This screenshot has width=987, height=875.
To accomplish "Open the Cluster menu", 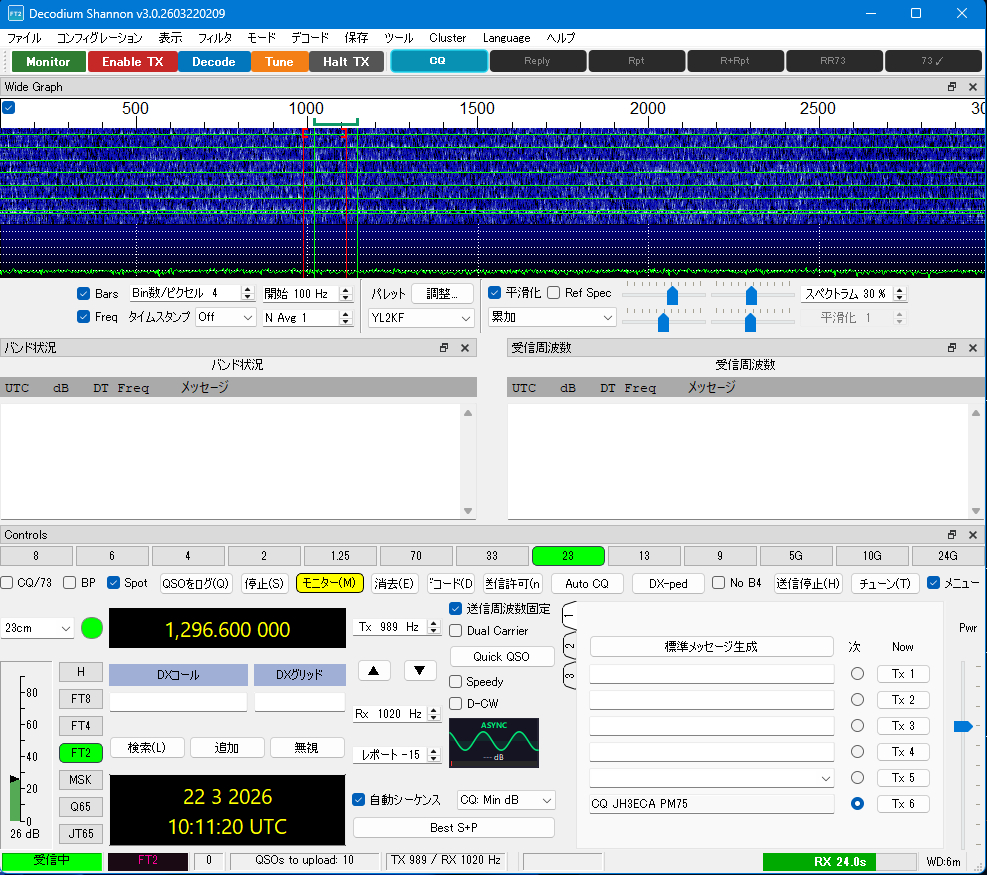I will [447, 38].
